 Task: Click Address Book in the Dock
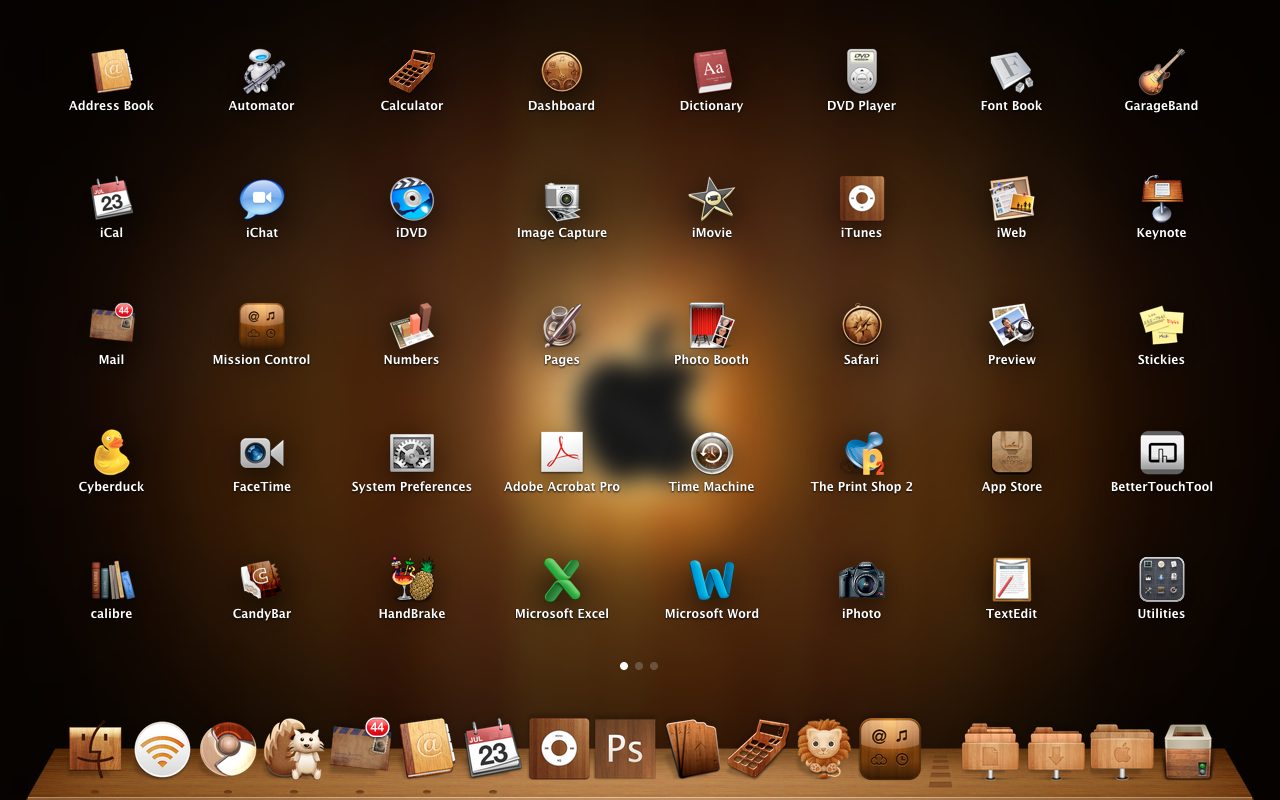click(x=427, y=748)
